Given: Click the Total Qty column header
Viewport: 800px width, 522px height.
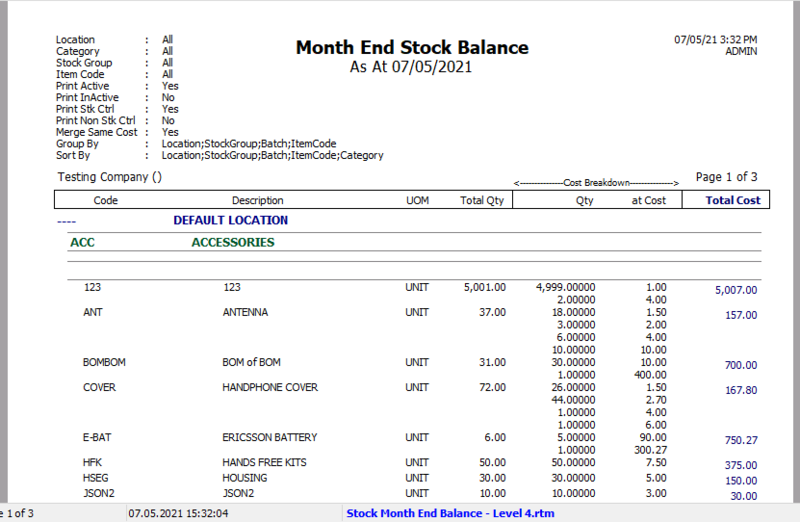Looking at the screenshot, I should (482, 200).
